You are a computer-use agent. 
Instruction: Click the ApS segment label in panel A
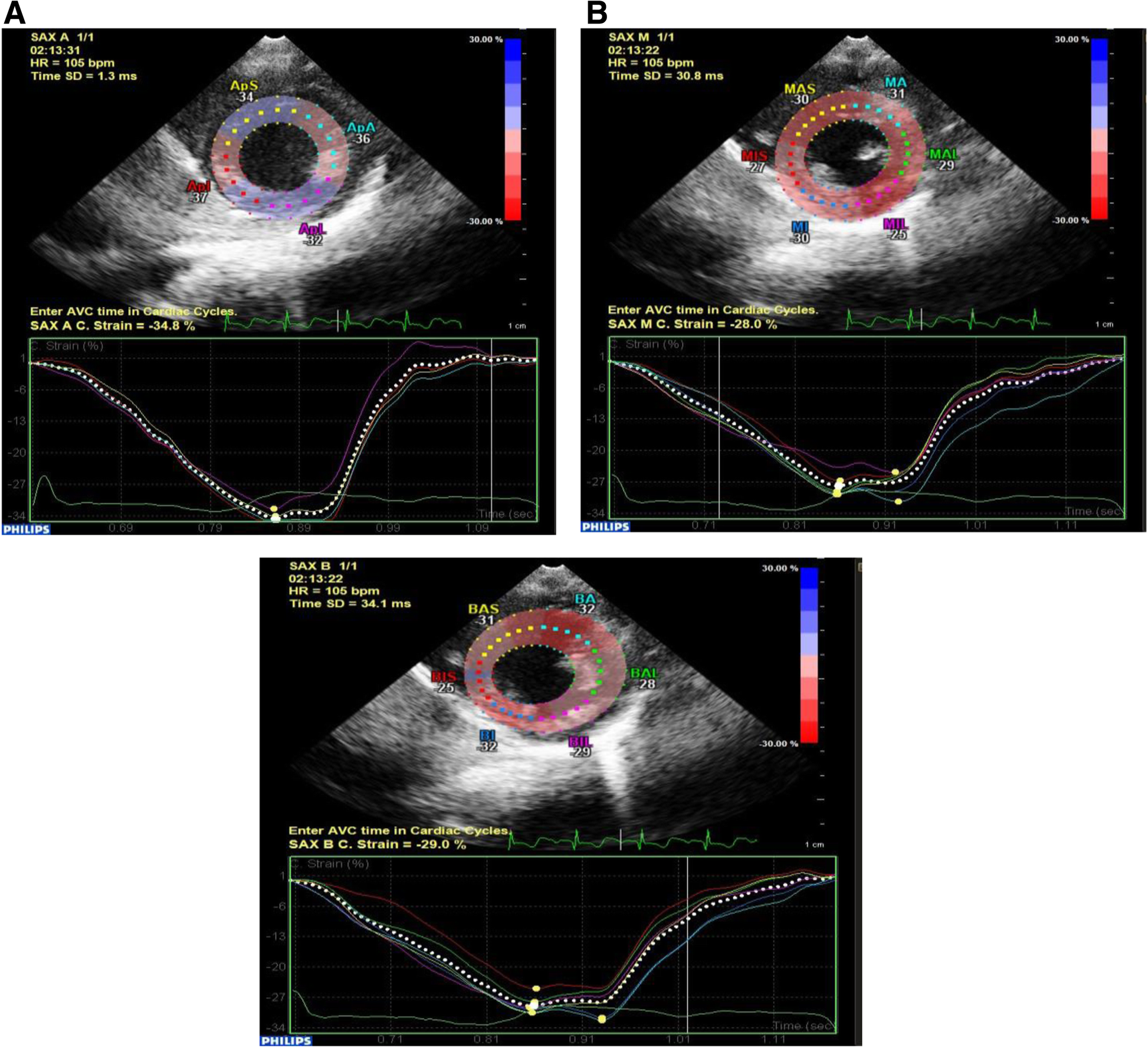(244, 86)
